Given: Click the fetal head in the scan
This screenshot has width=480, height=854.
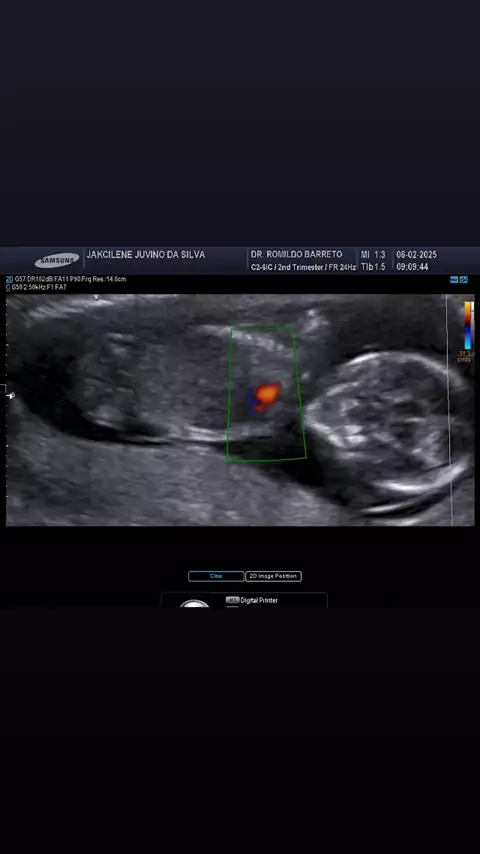Looking at the screenshot, I should point(388,430).
